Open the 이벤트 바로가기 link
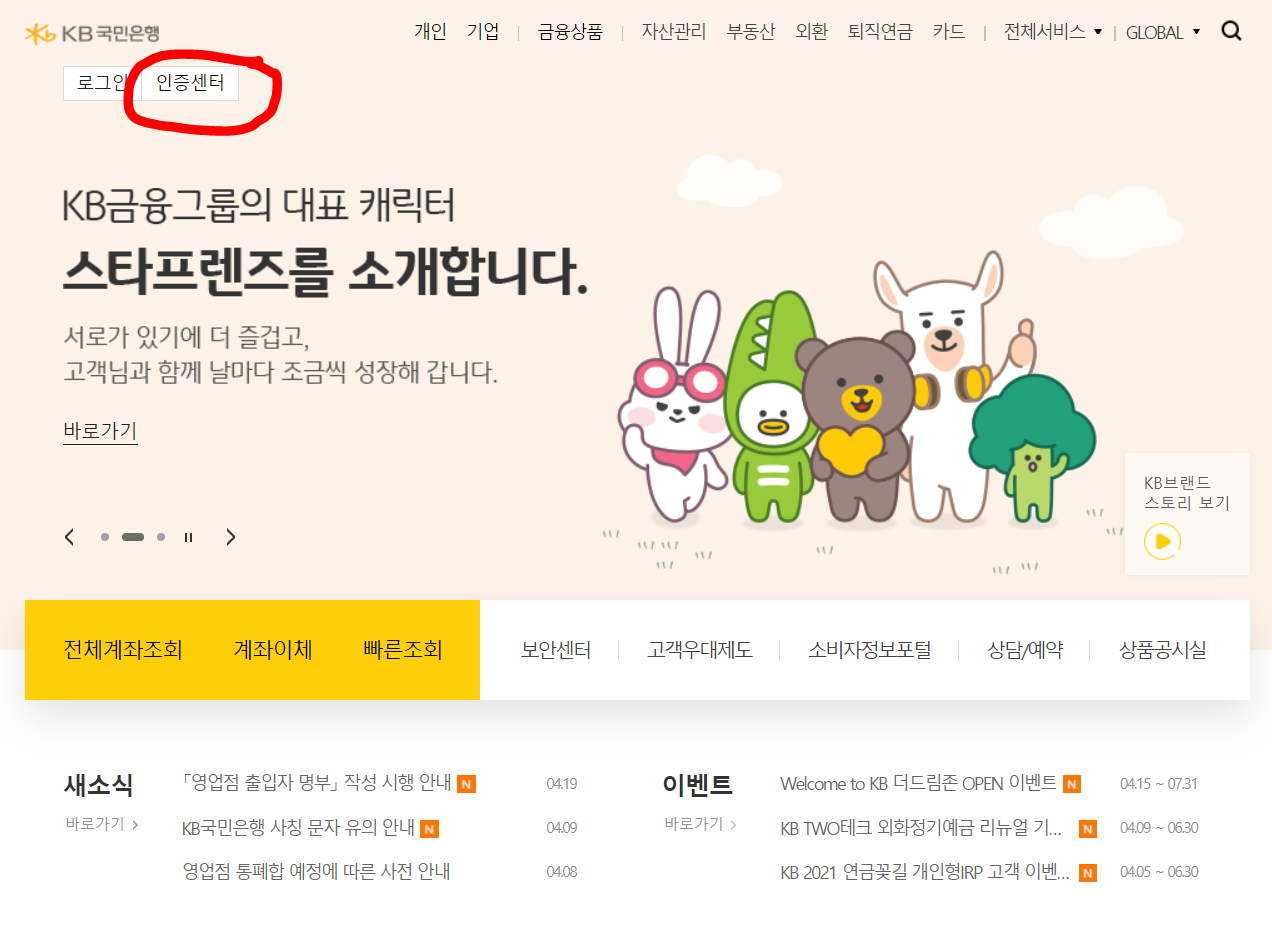 pos(701,825)
